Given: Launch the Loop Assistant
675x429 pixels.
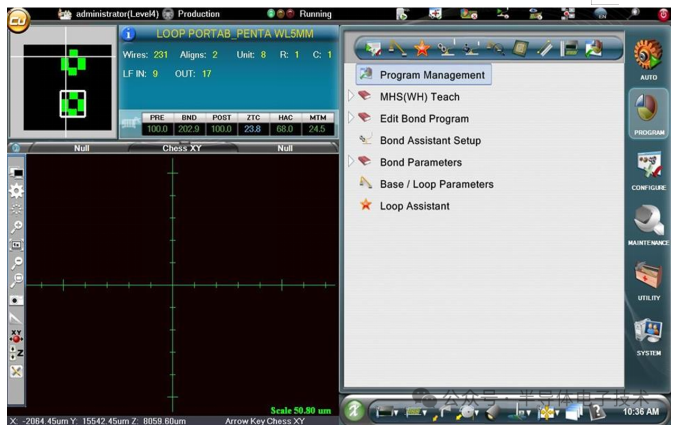Looking at the screenshot, I should click(414, 206).
